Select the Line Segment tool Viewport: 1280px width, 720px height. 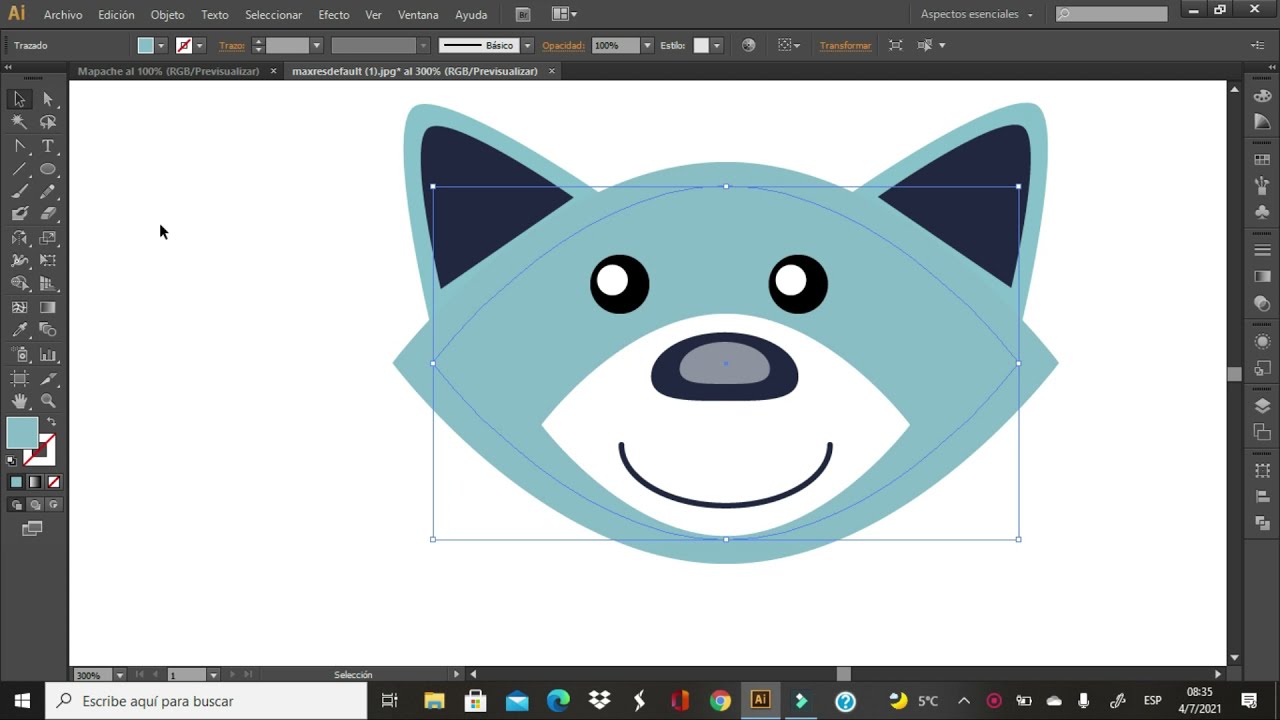[19, 169]
